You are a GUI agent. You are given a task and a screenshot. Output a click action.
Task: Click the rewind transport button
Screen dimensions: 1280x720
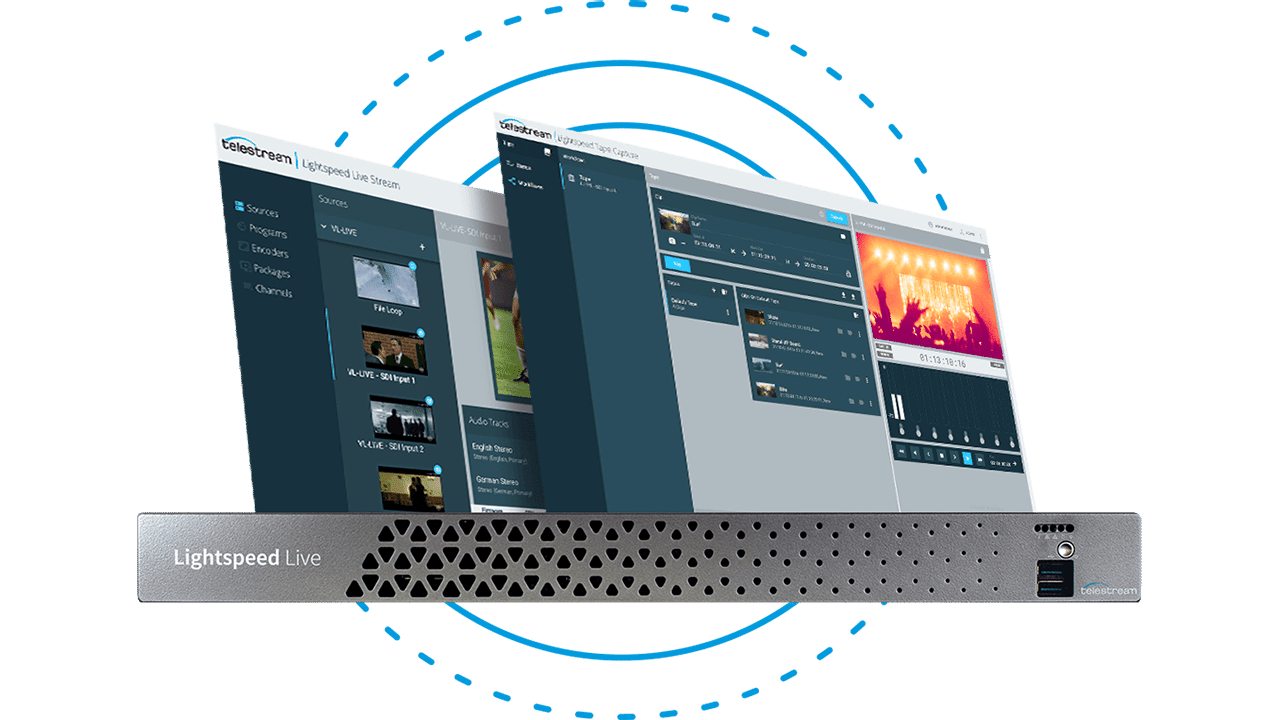[x=901, y=451]
